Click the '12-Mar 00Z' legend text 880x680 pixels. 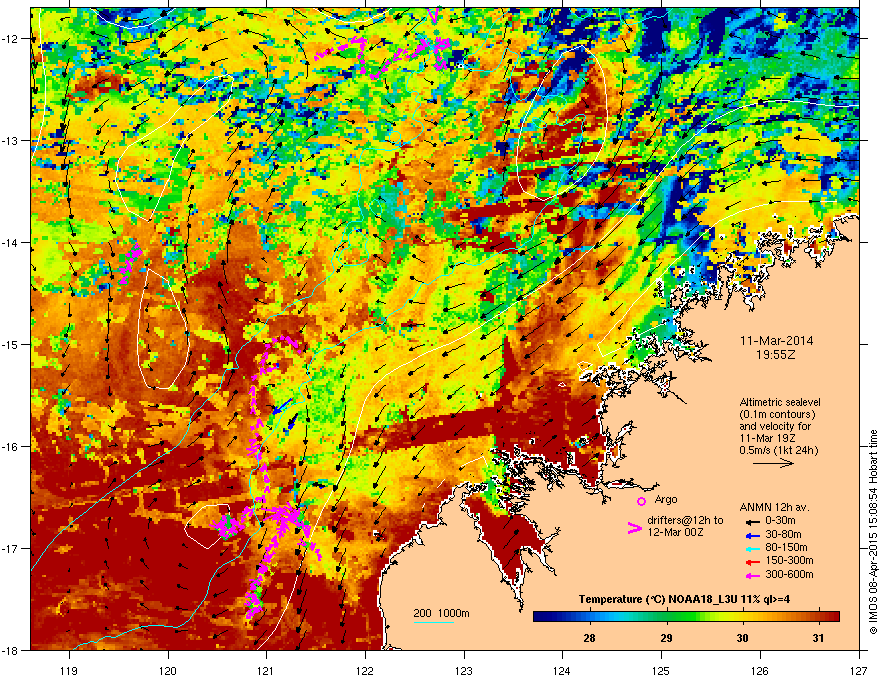675,532
